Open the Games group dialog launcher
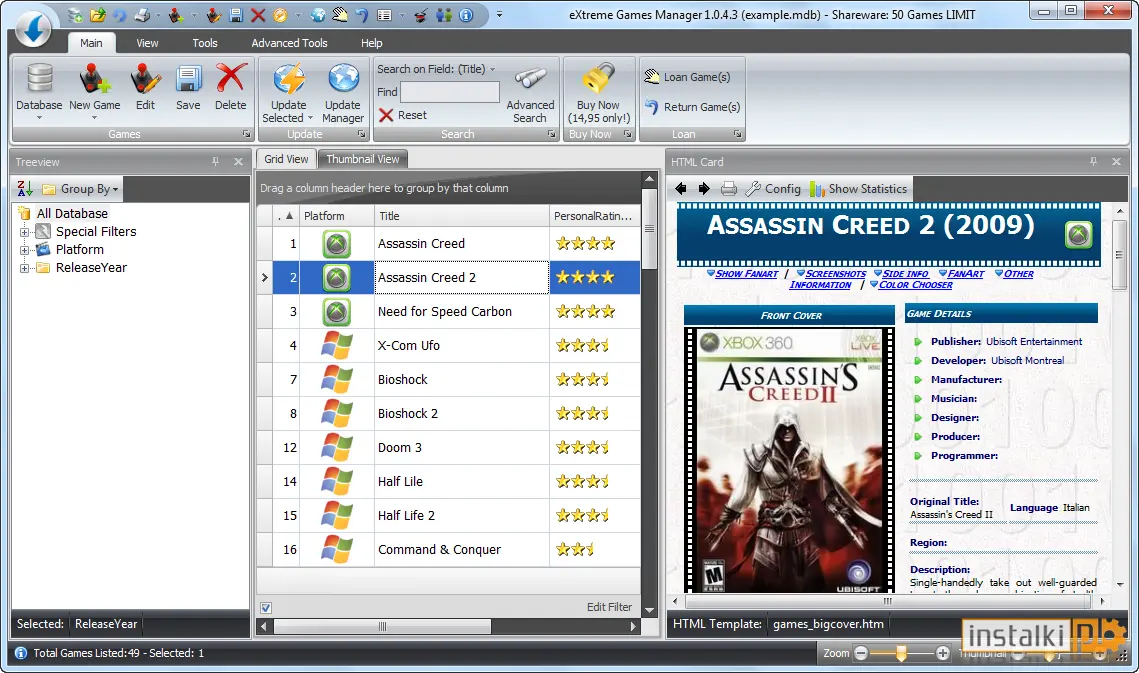The width and height of the screenshot is (1139, 673). (x=246, y=134)
